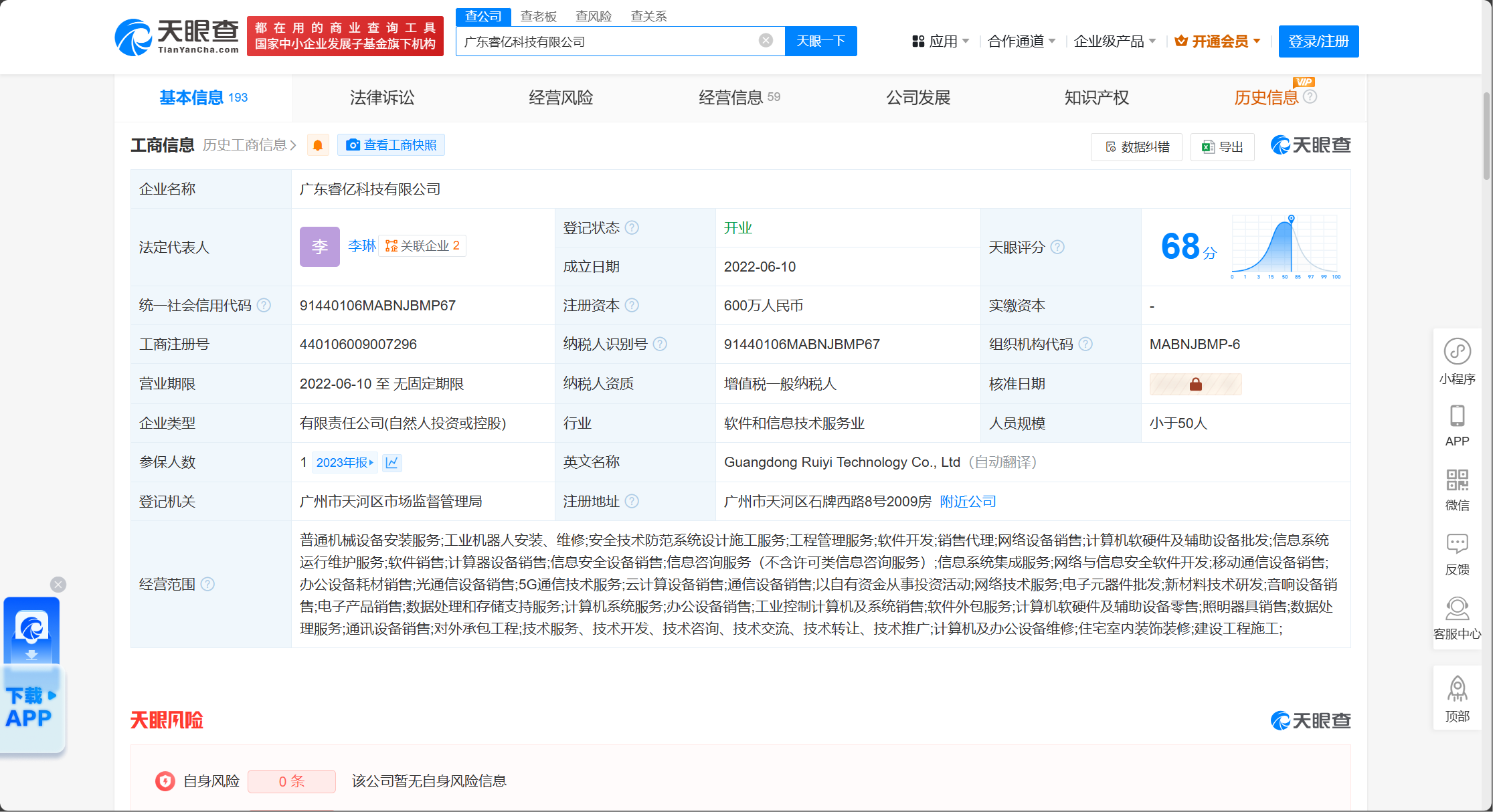Switch to the 法律诉讼 tab
Image resolution: width=1493 pixels, height=812 pixels.
[x=382, y=98]
